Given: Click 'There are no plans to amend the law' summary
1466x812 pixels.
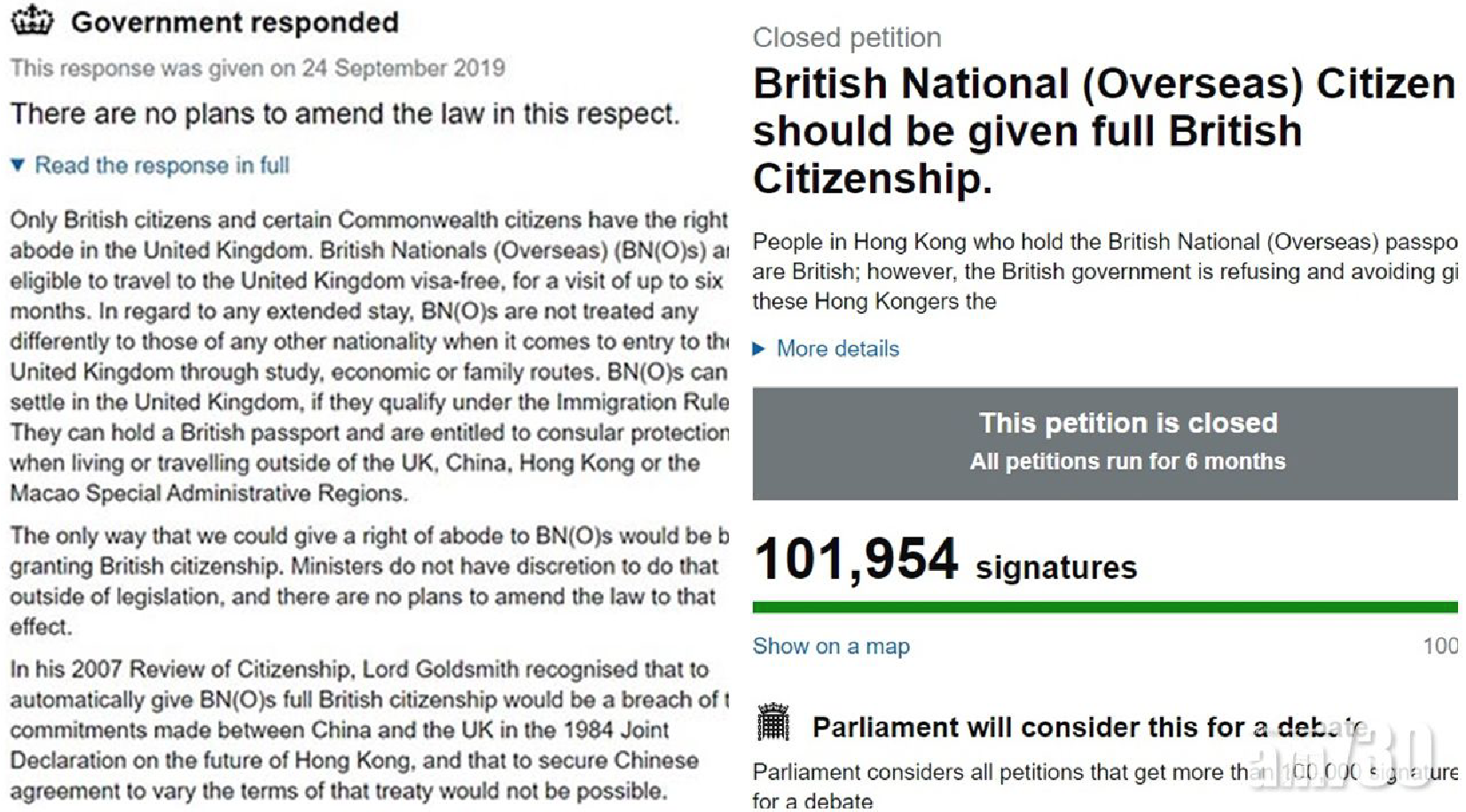Looking at the screenshot, I should coord(345,113).
